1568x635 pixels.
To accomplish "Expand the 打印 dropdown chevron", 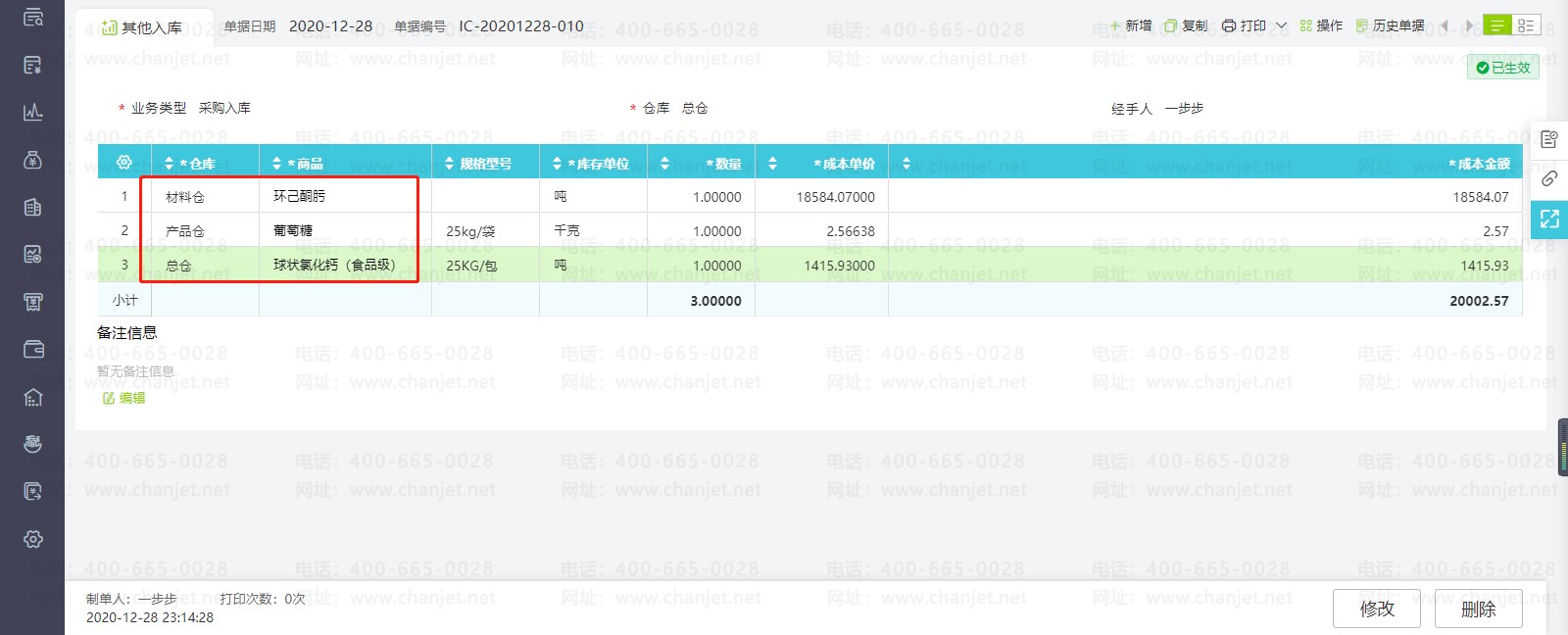I will (x=1281, y=25).
